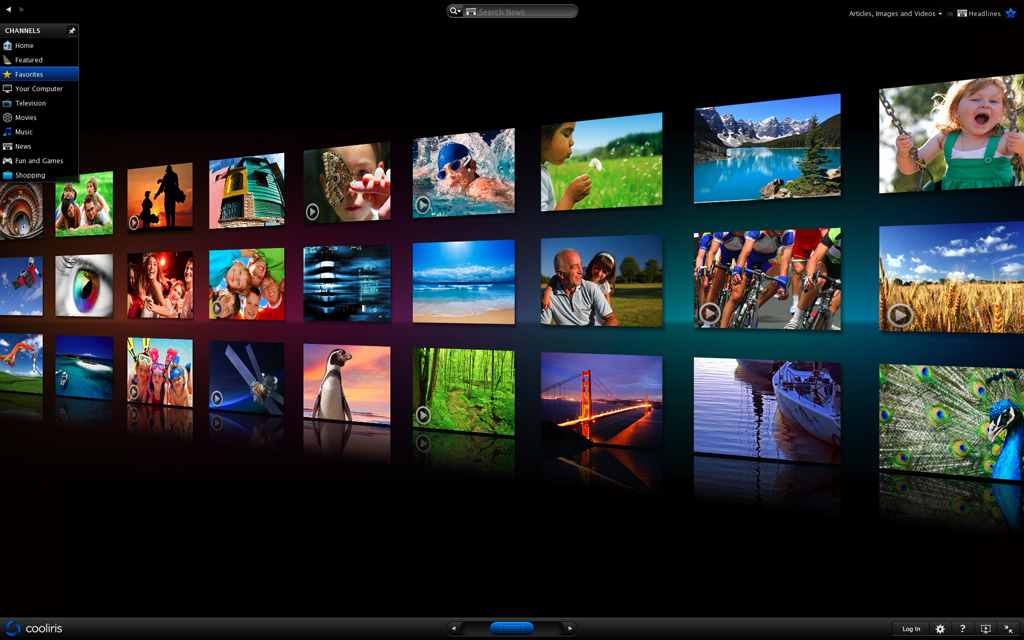The image size is (1024, 640).
Task: Open the colorful eye thumbnail
Action: point(84,285)
